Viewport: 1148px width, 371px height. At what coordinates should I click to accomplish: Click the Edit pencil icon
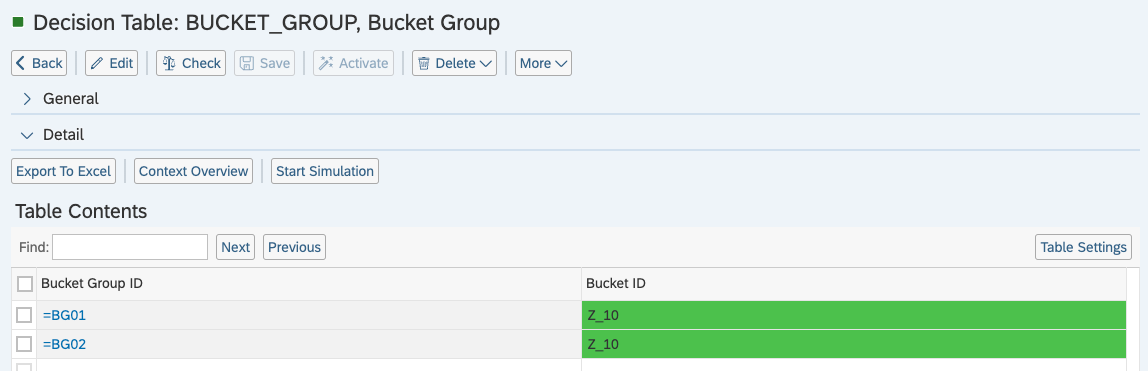(97, 64)
